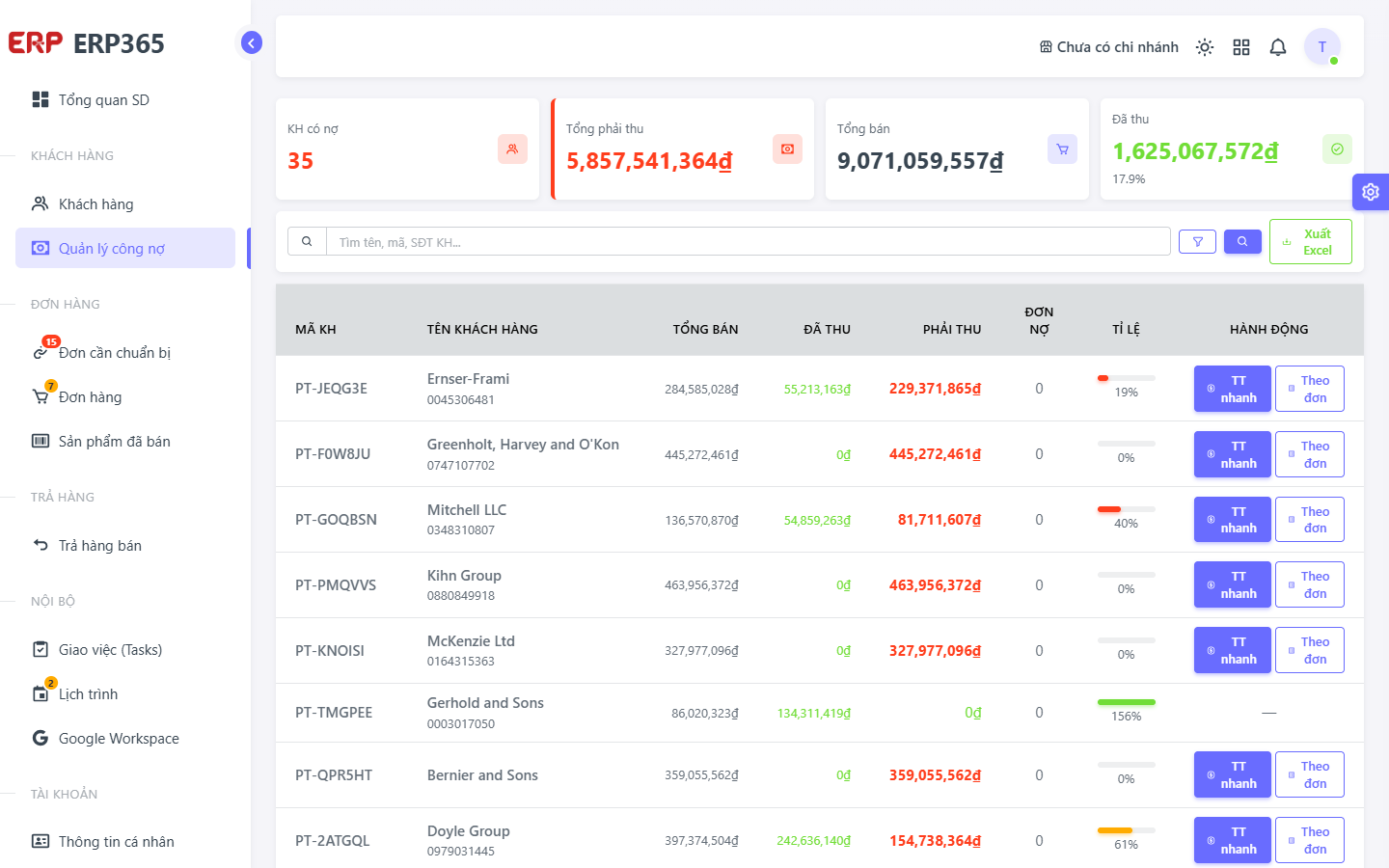Select Chưa có chi nhánh branch selector

point(1108,47)
